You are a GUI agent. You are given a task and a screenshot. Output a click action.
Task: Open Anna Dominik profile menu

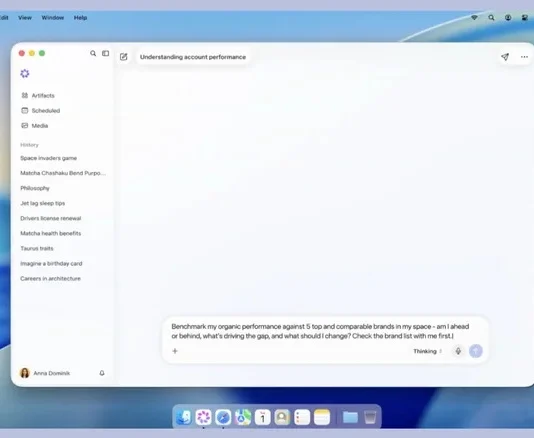[x=45, y=373]
